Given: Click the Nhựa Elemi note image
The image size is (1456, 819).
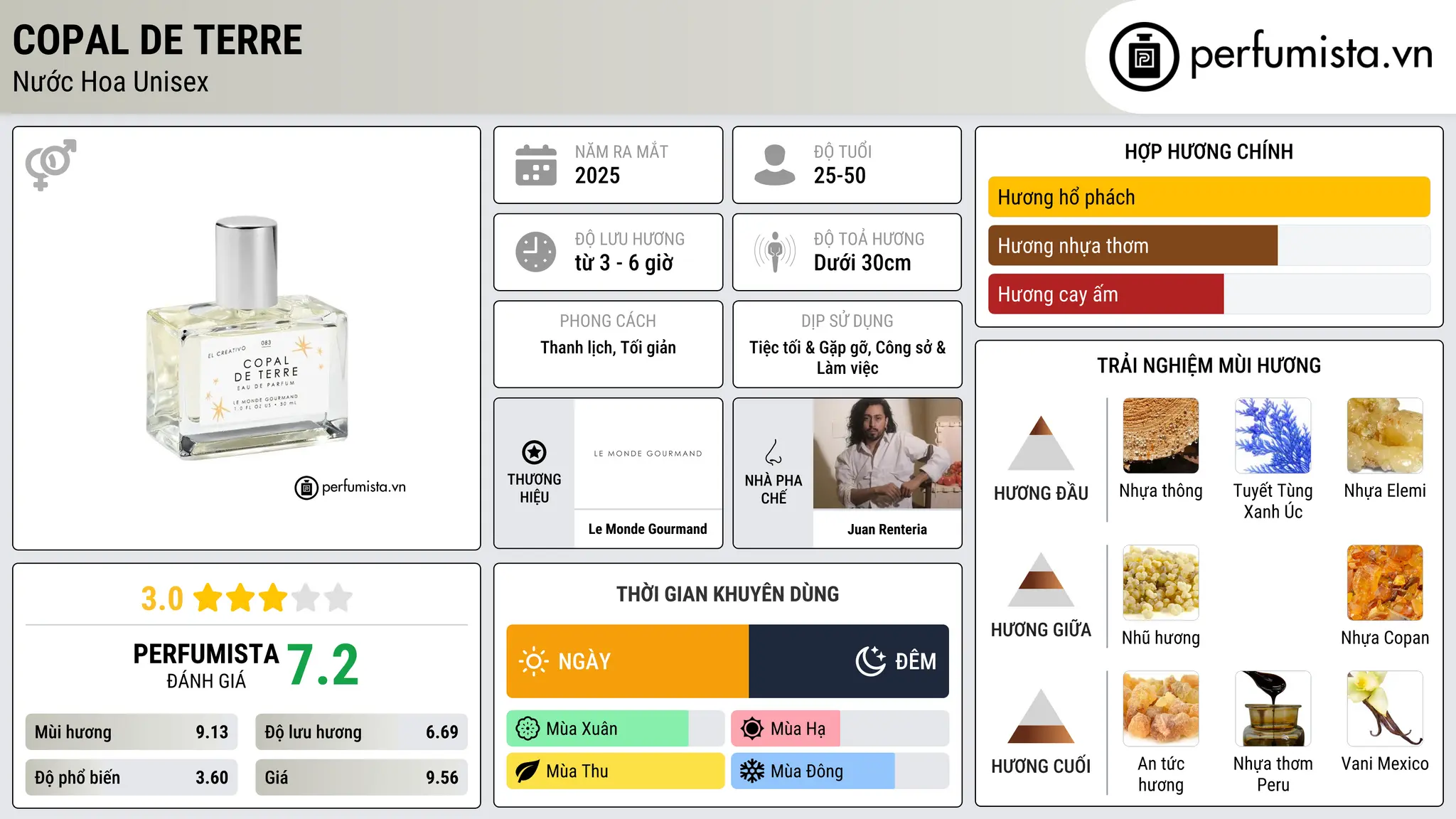Looking at the screenshot, I should click(x=1385, y=436).
